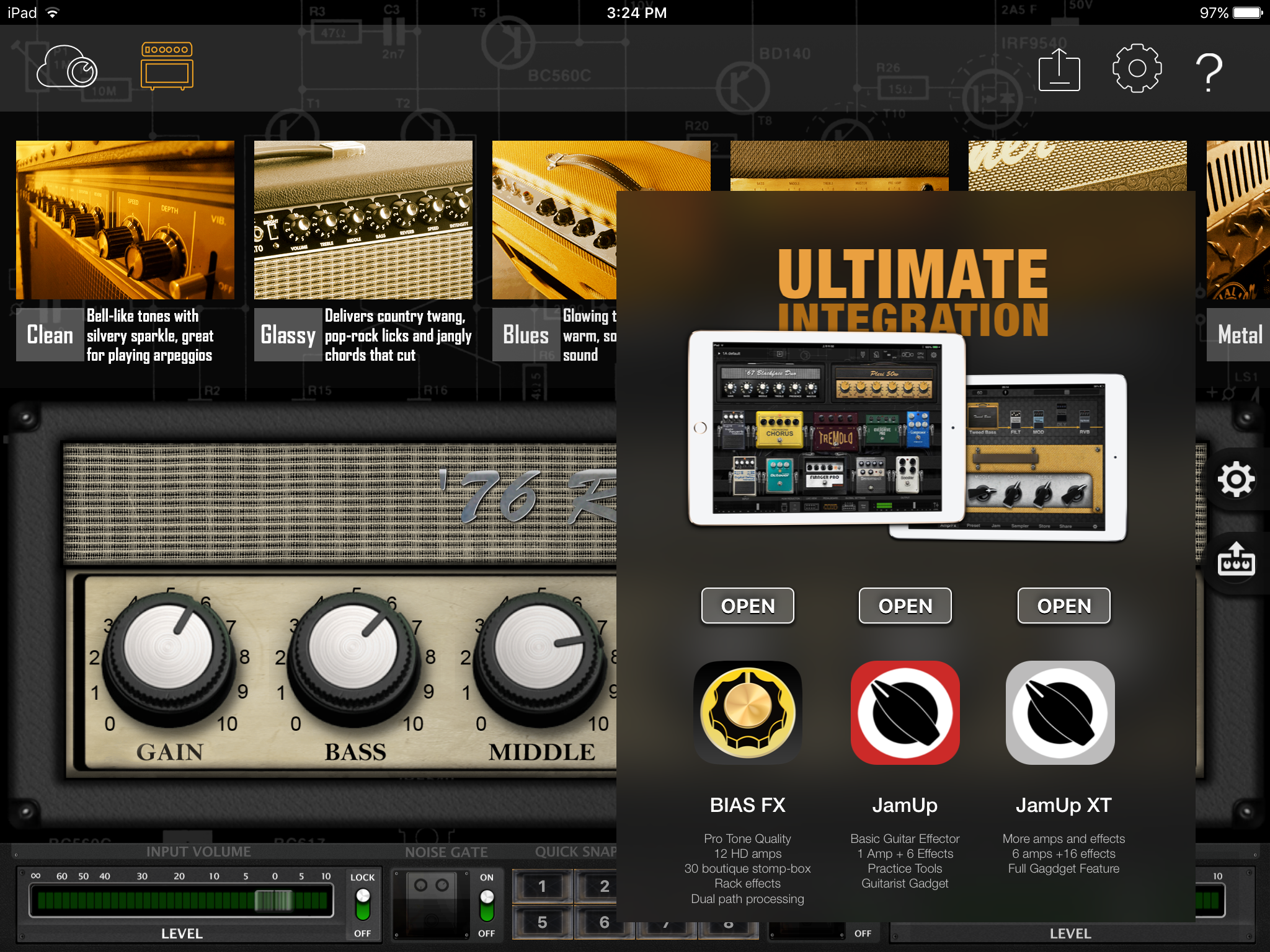Screen dimensions: 1270x952
Task: Tap the Blues amp photo thumbnail
Action: 554,220
